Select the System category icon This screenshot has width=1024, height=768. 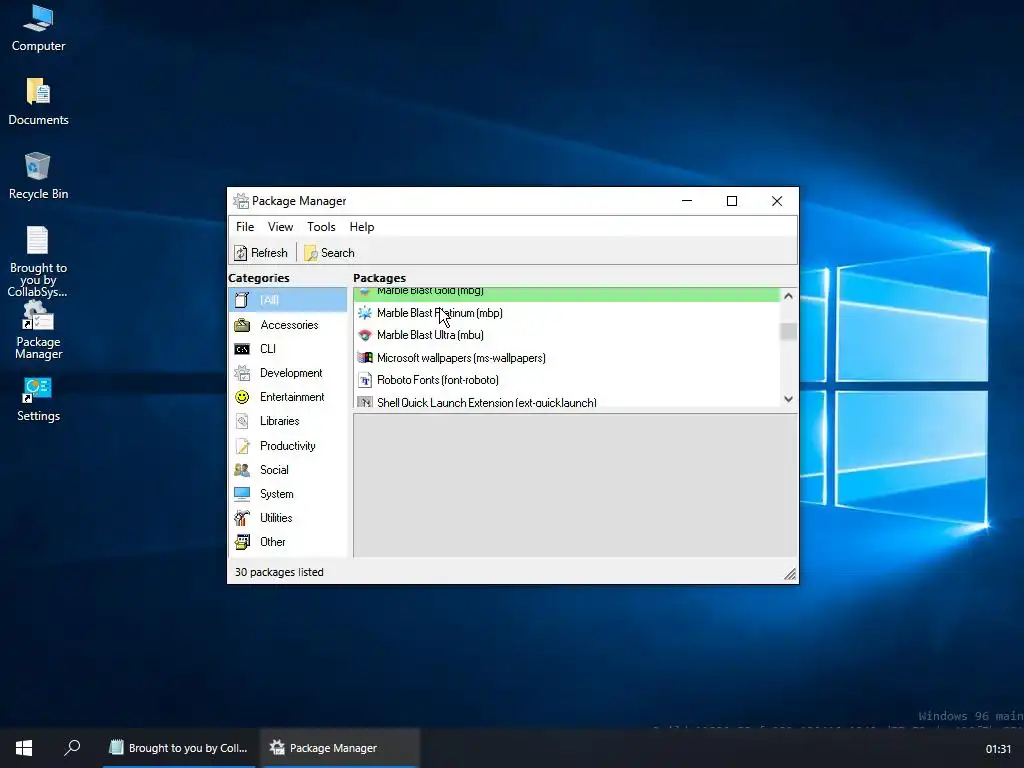click(242, 494)
